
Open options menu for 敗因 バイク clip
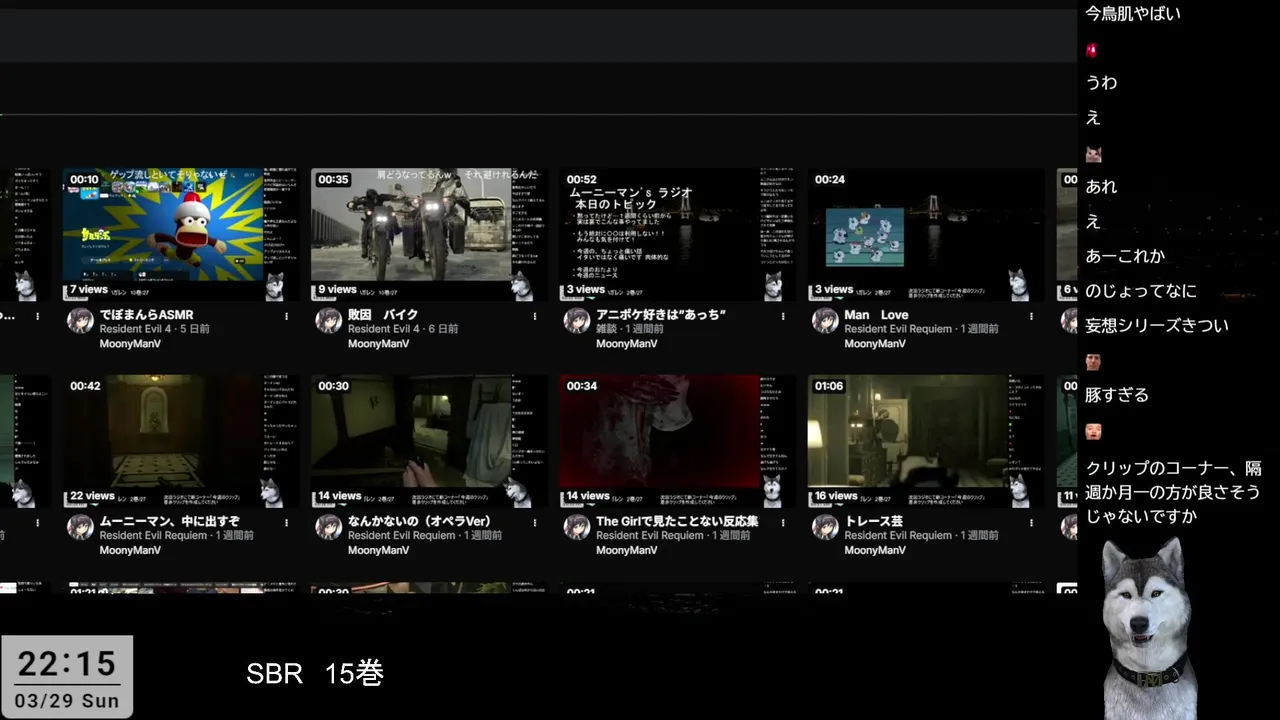pyautogui.click(x=534, y=316)
